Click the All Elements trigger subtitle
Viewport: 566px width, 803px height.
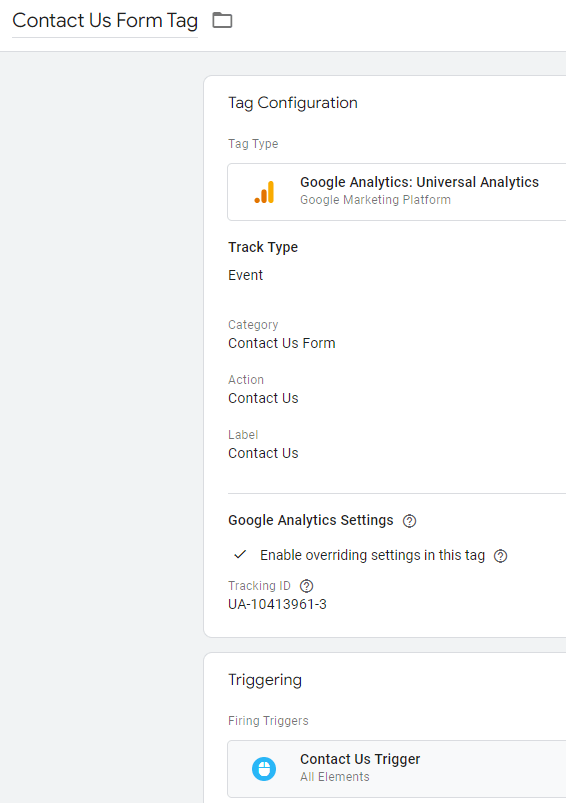(x=334, y=777)
